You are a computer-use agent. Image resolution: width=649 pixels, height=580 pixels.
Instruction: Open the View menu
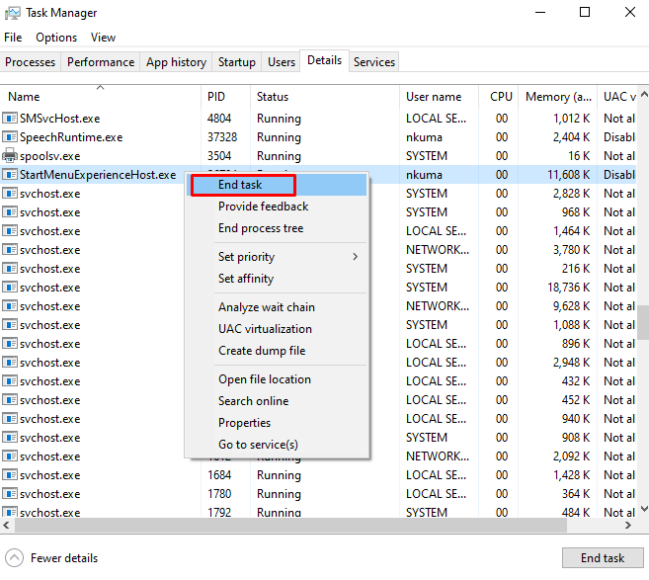click(103, 38)
